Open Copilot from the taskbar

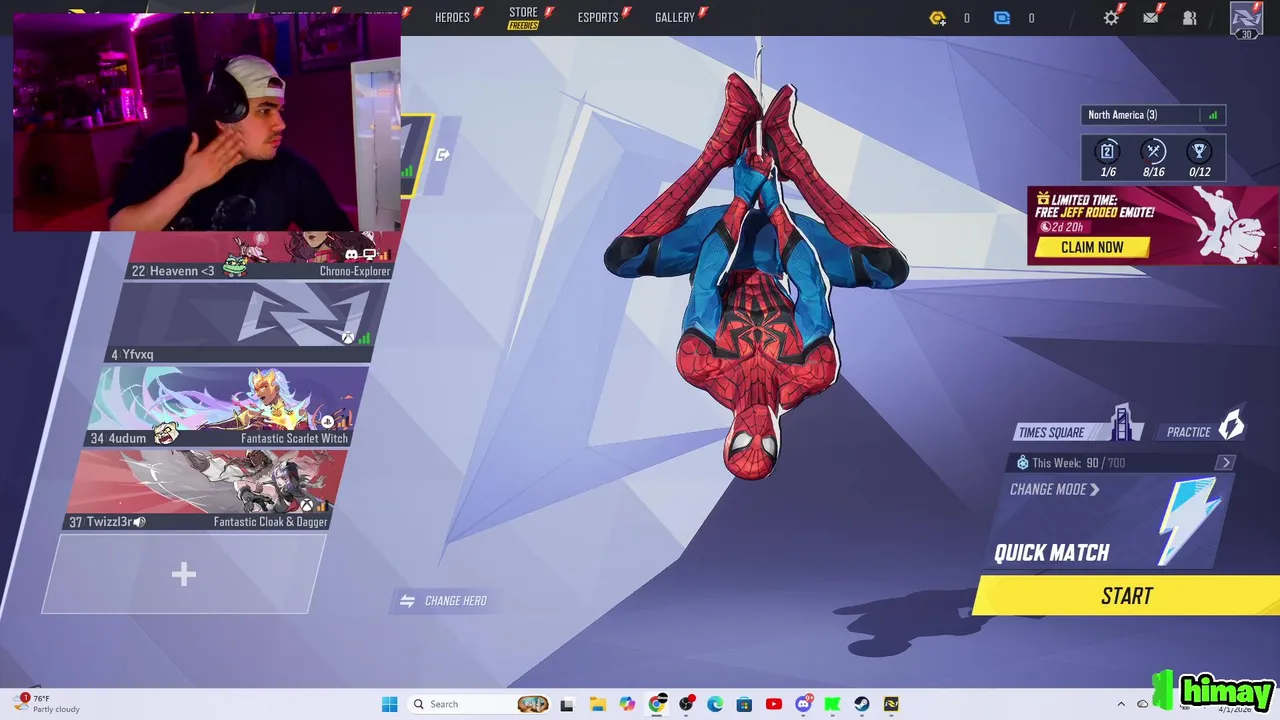coord(627,704)
